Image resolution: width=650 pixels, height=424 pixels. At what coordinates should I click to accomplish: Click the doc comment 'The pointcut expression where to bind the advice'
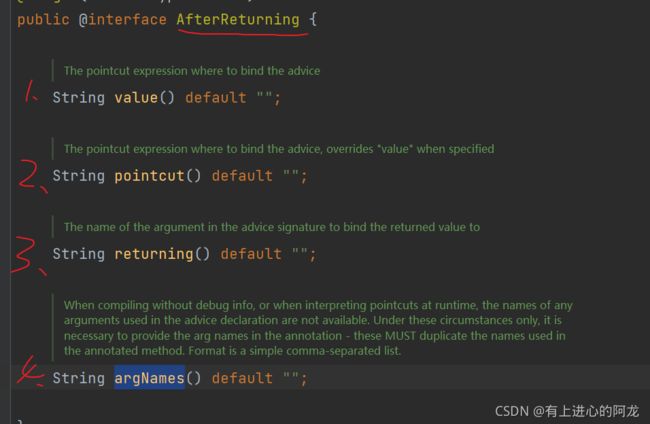click(x=192, y=71)
